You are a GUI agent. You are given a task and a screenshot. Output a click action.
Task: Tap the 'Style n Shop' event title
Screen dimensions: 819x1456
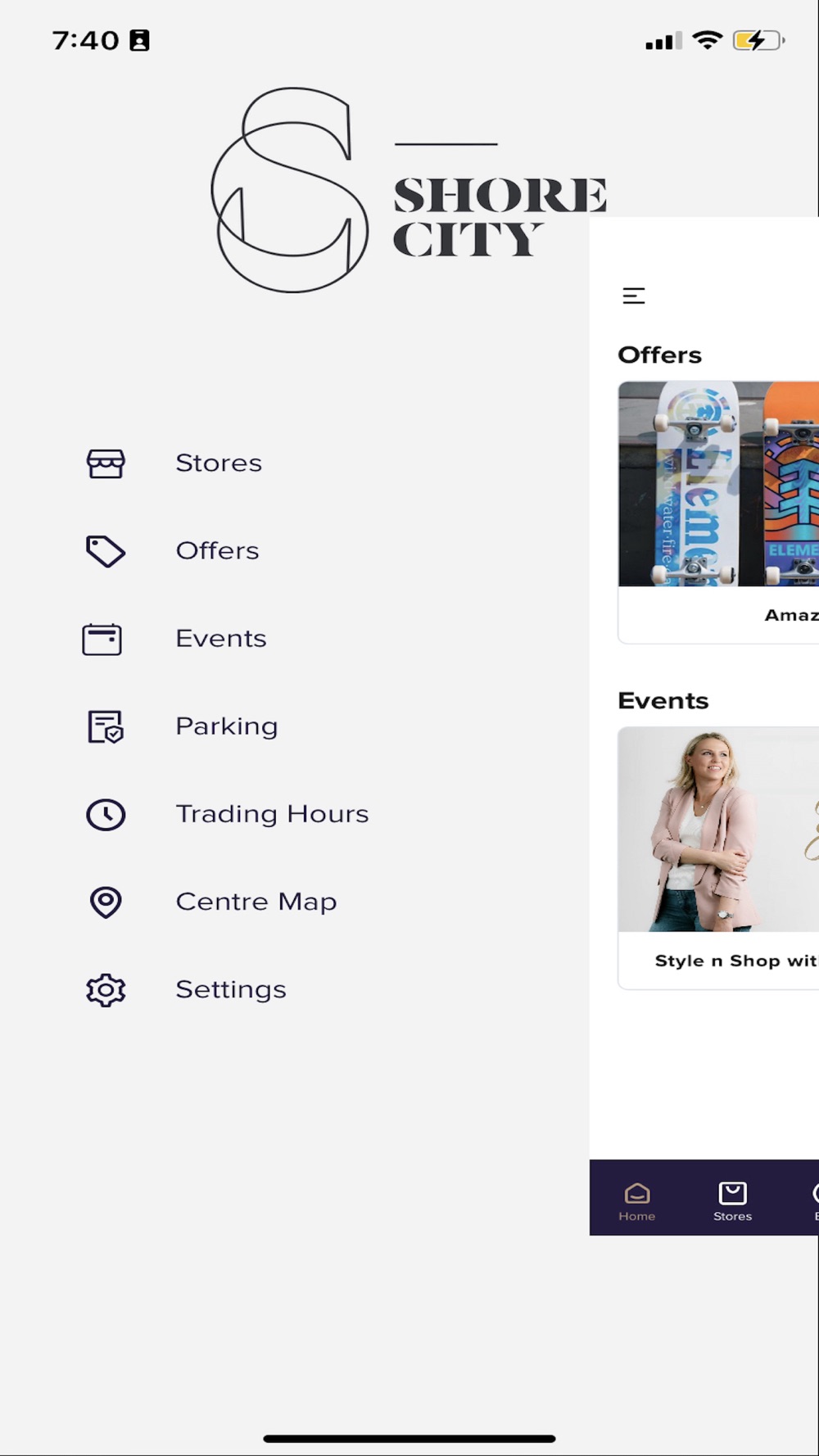coord(736,961)
